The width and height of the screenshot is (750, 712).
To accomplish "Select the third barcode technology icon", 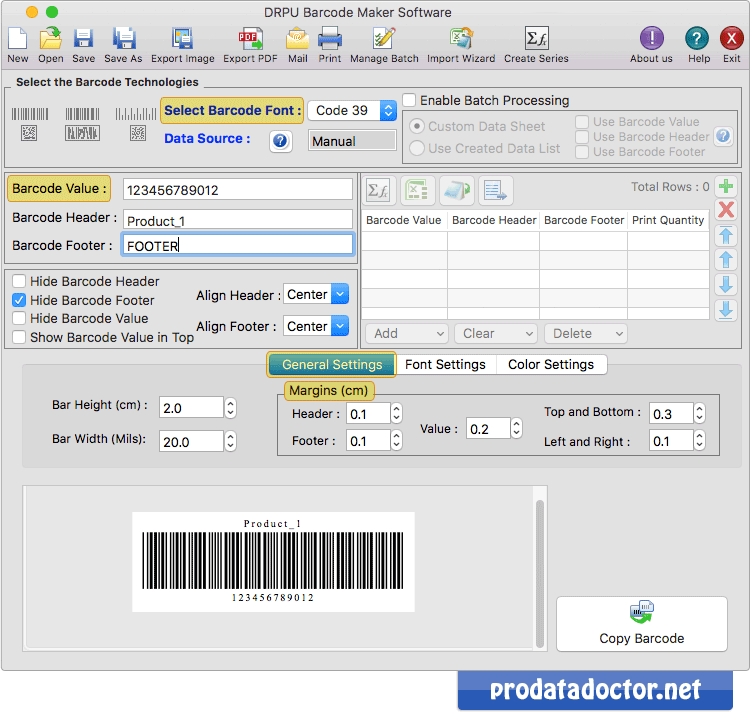I will (x=136, y=124).
